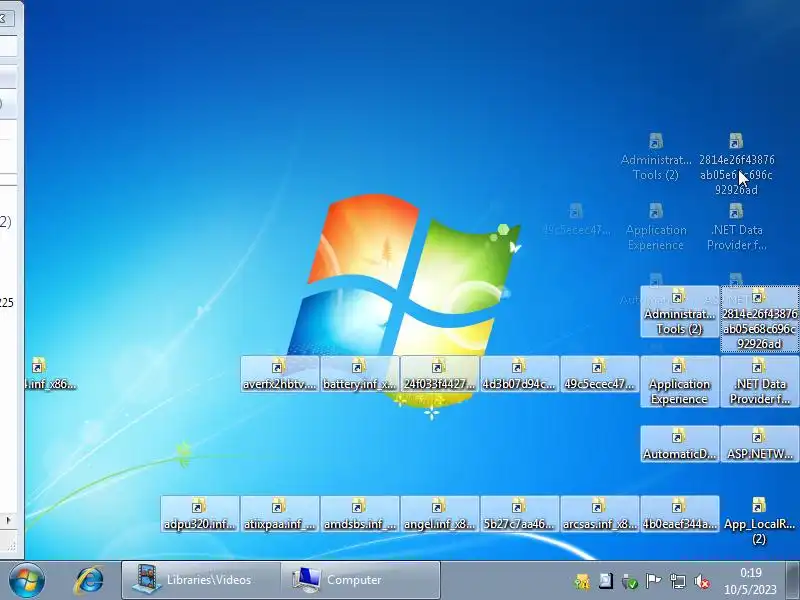Select the atiixpaa.inf_... desktop shortcut
Image resolution: width=800 pixels, height=600 pixels.
pyautogui.click(x=280, y=514)
